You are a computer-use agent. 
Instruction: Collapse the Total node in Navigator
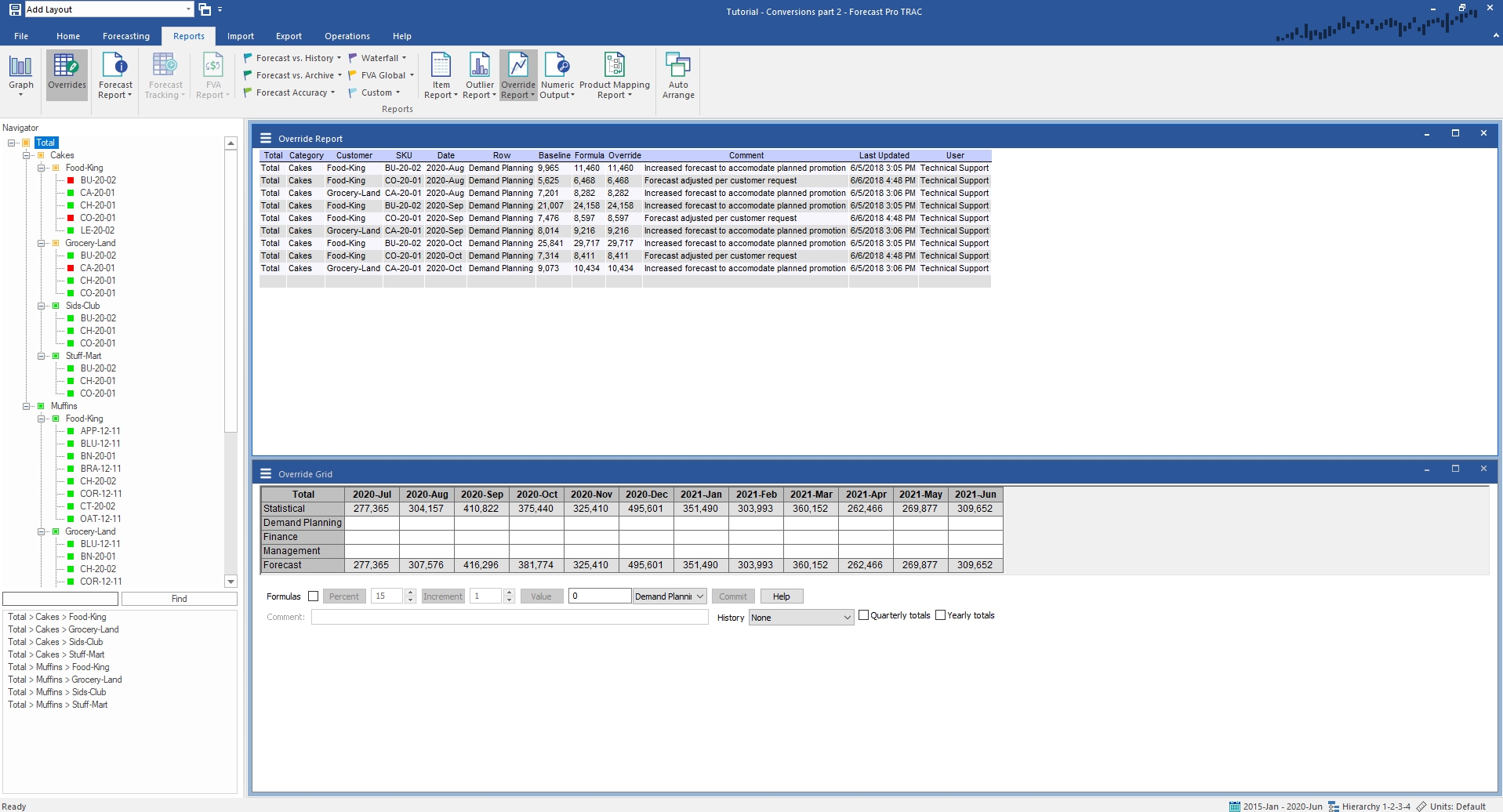12,143
